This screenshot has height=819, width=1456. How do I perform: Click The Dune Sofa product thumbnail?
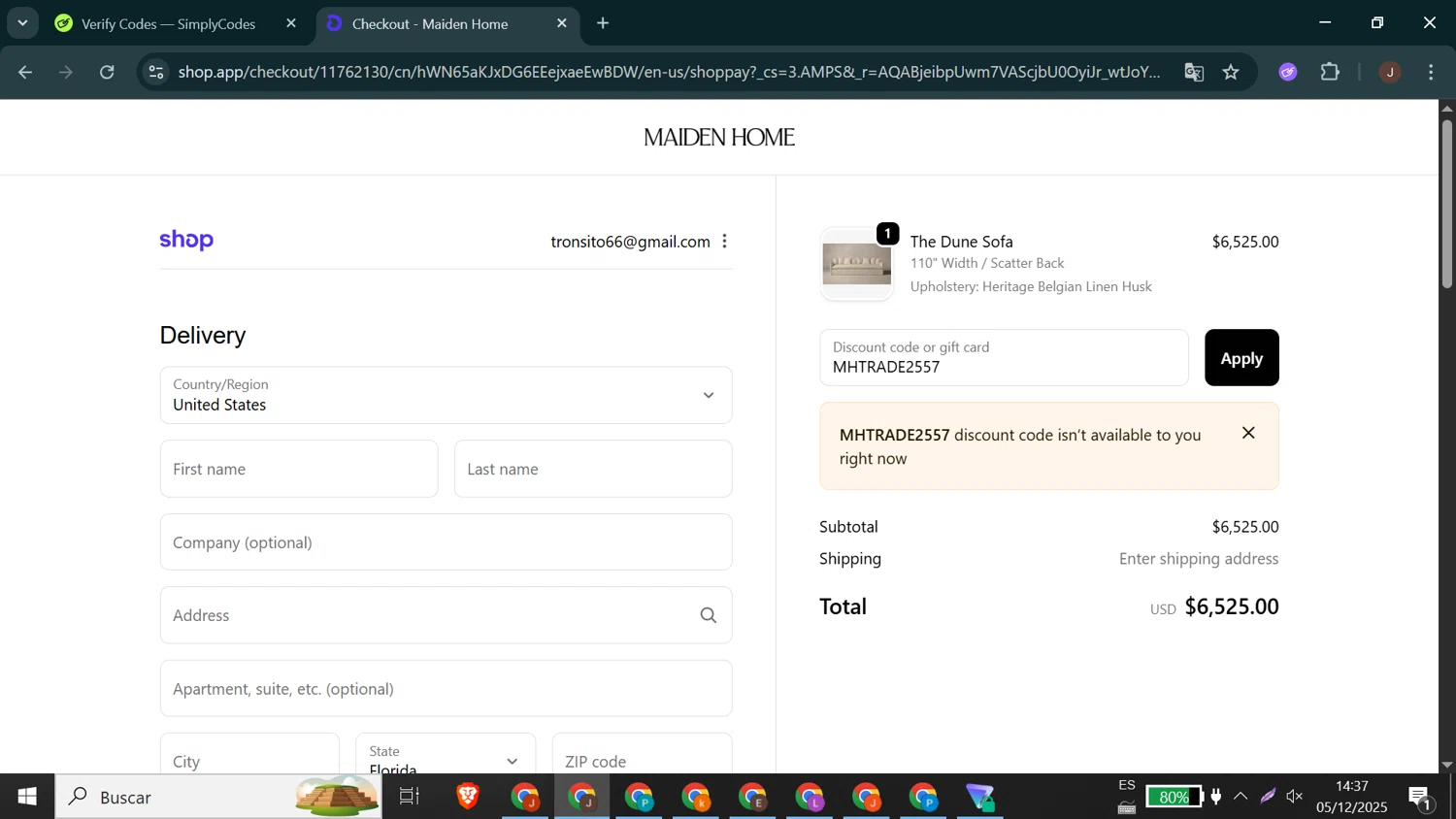point(857,264)
